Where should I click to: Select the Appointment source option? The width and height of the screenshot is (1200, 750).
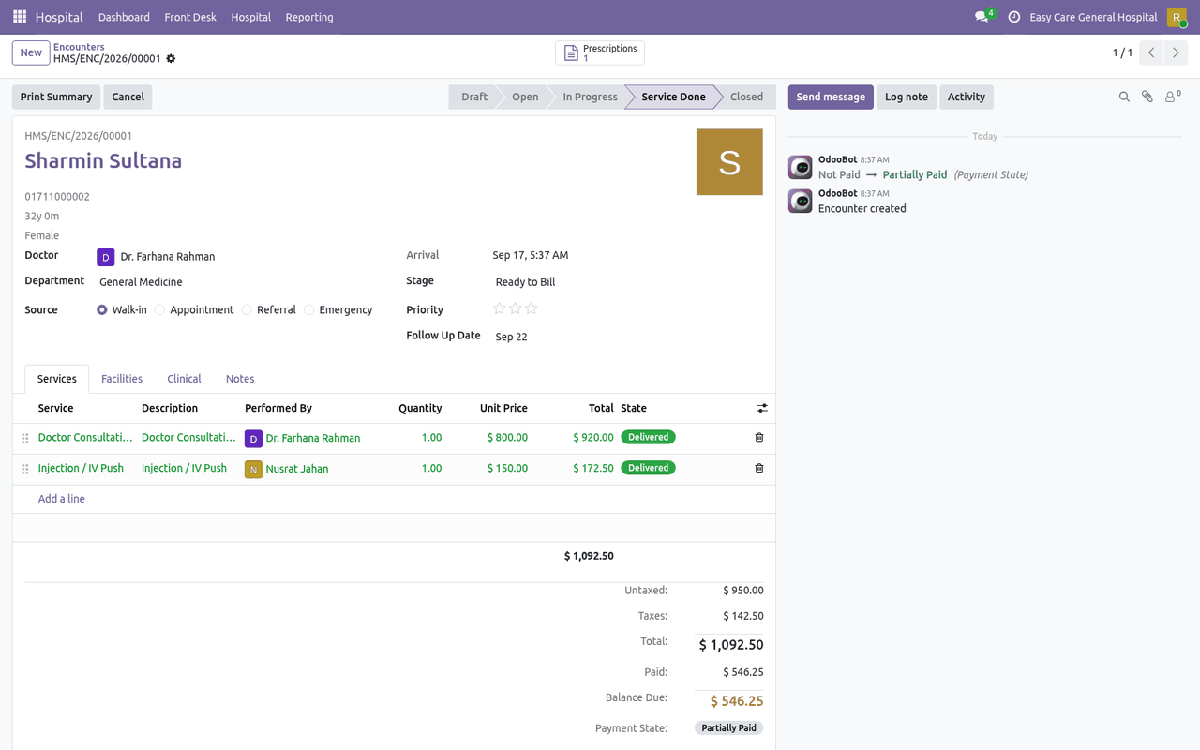click(x=161, y=310)
